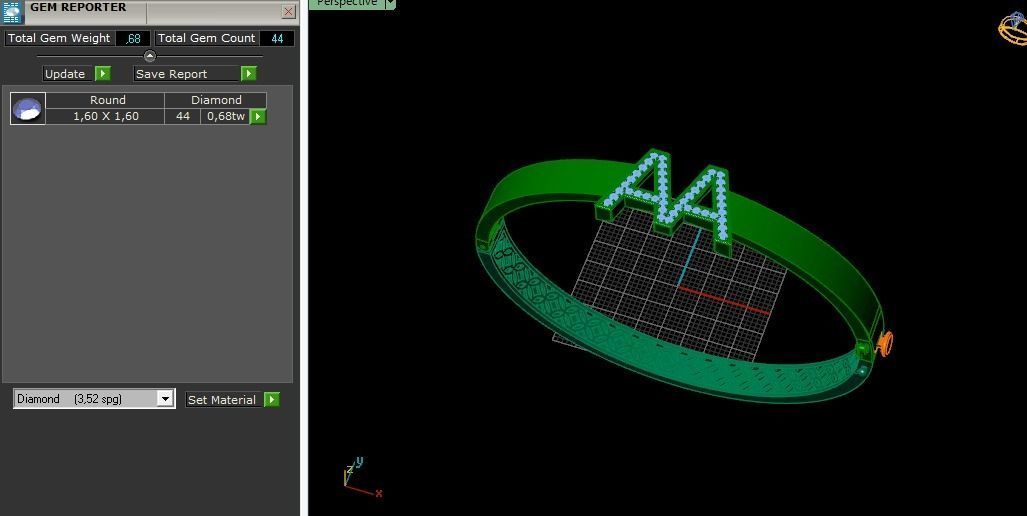Viewport: 1027px width, 516px height.
Task: Click the Total Gem Count value field
Action: (277, 39)
